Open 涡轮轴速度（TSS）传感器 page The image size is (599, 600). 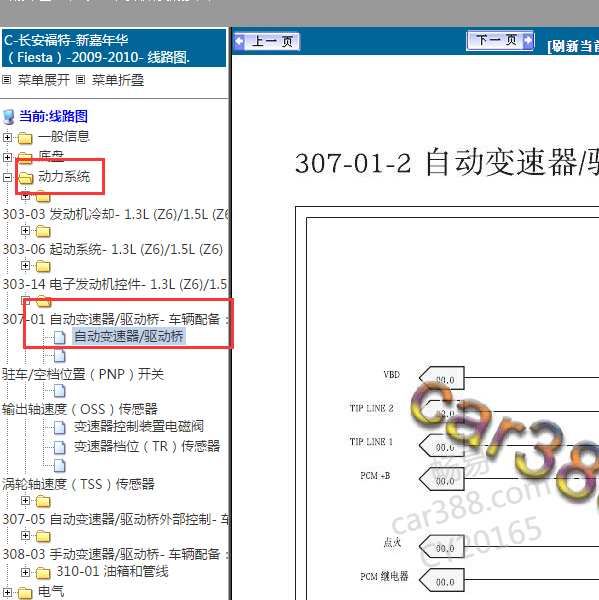click(78, 484)
